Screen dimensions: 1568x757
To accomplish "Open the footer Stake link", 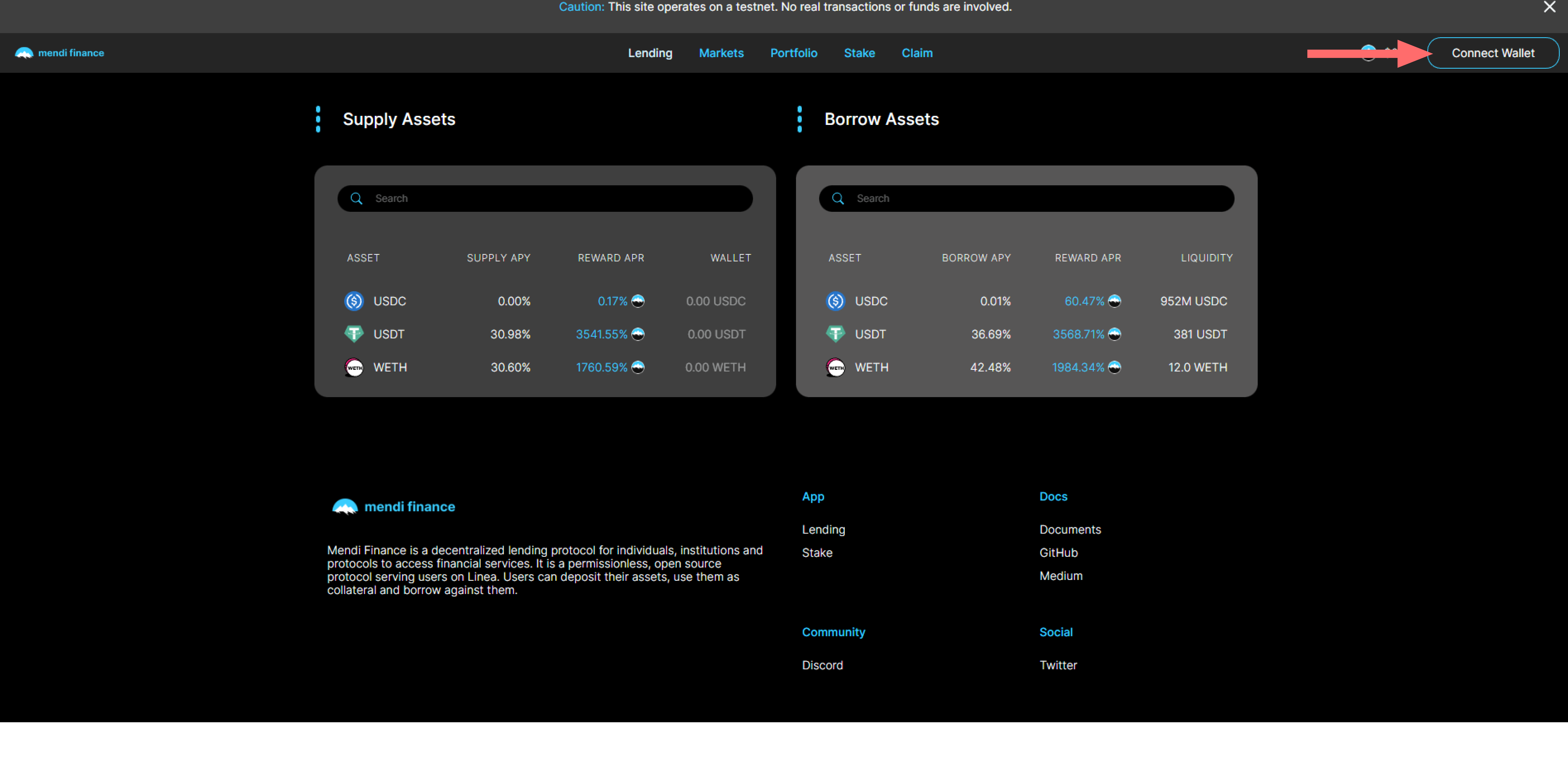I will 818,552.
